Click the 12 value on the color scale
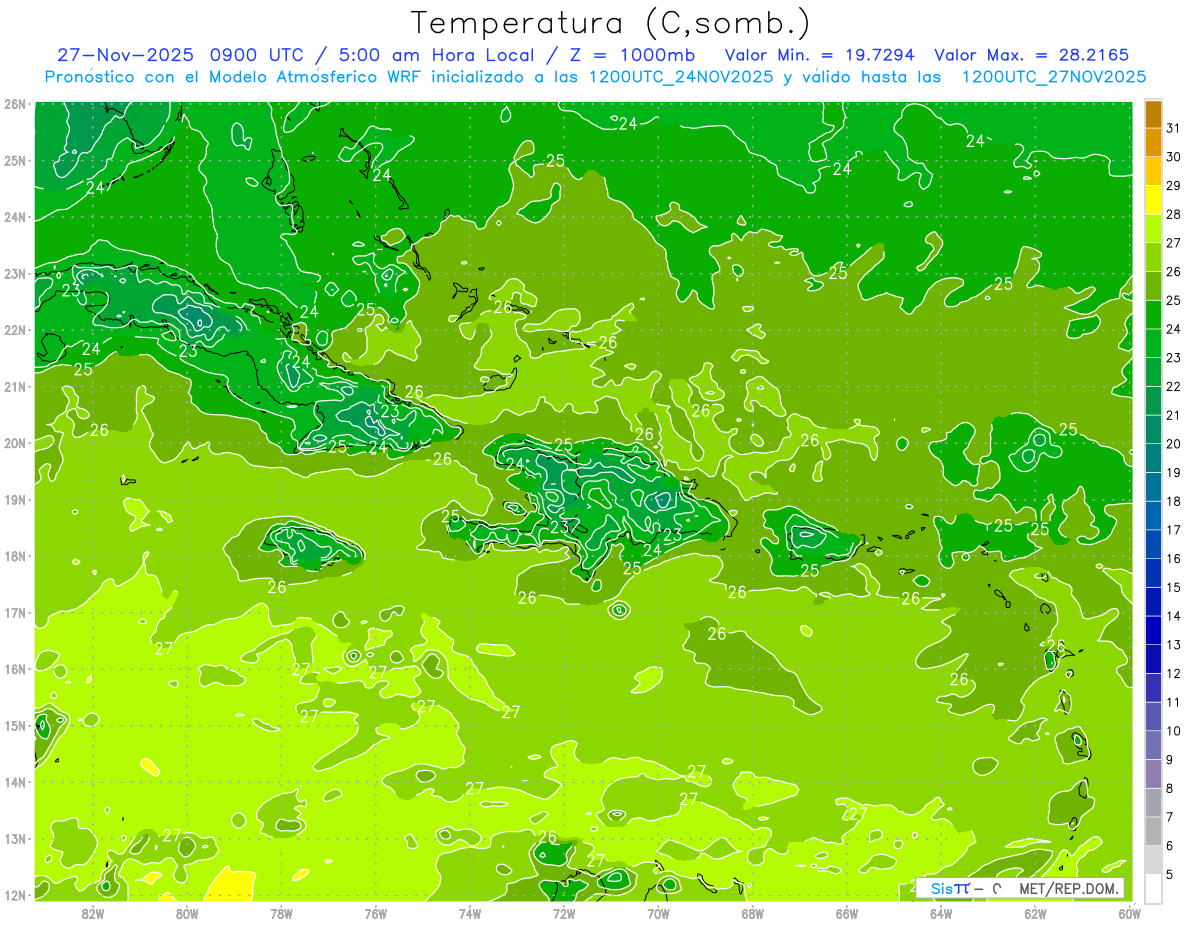Viewport: 1200px width, 927px height. pyautogui.click(x=1174, y=674)
